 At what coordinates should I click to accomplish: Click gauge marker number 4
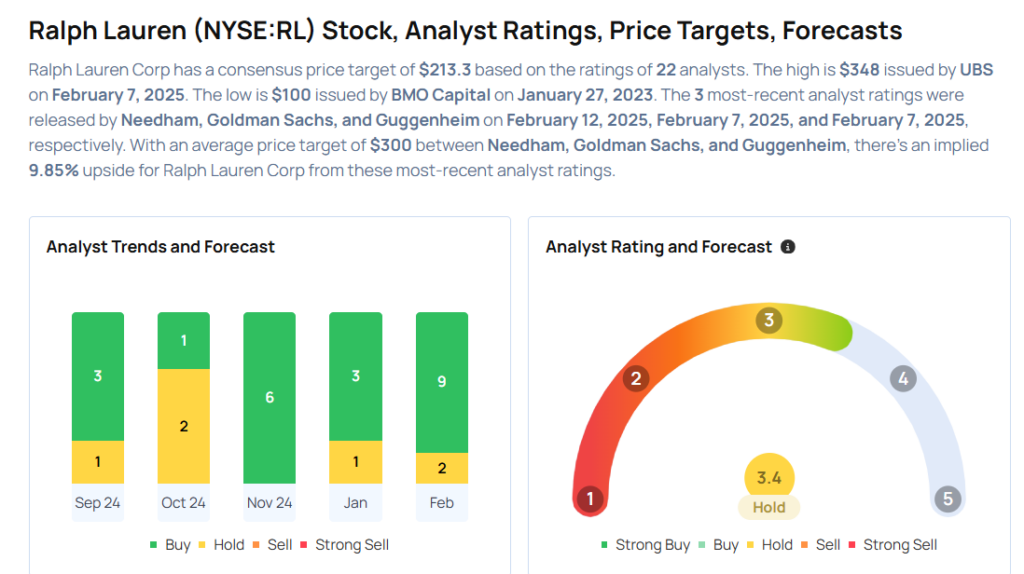click(903, 378)
